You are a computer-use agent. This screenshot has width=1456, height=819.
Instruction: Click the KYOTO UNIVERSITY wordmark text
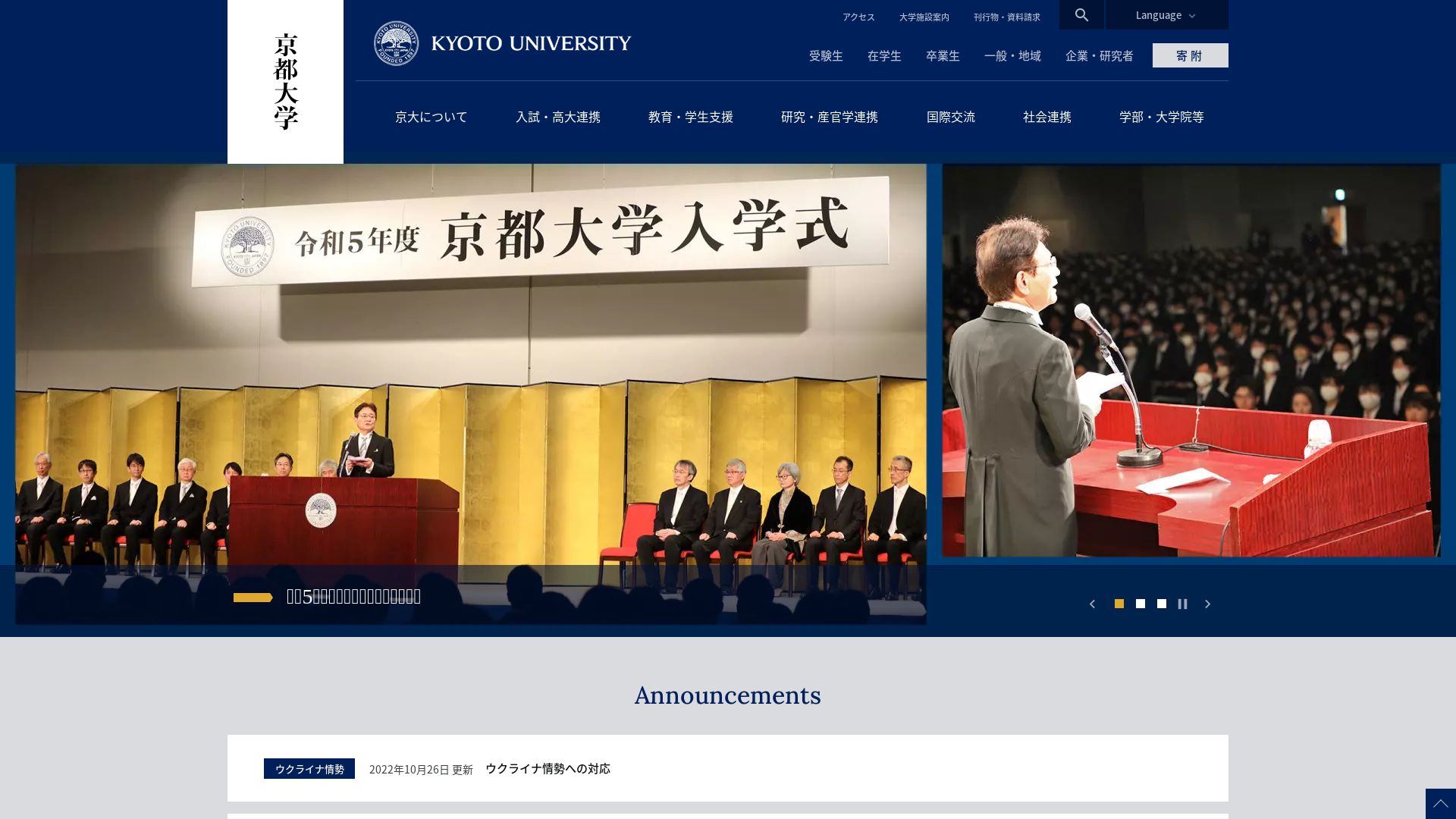(x=531, y=43)
